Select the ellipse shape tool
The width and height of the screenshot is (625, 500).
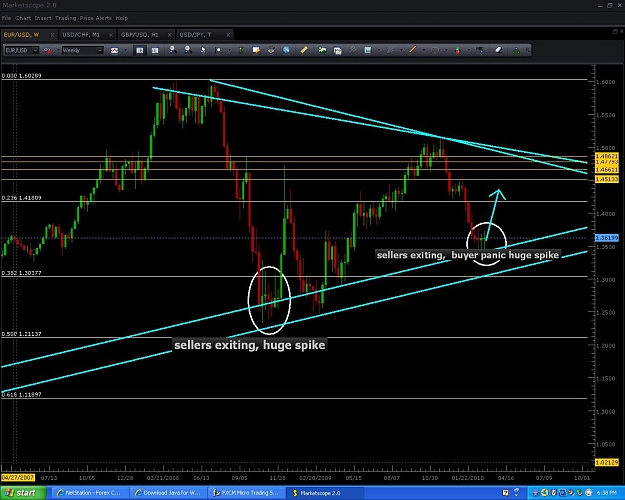(435, 50)
